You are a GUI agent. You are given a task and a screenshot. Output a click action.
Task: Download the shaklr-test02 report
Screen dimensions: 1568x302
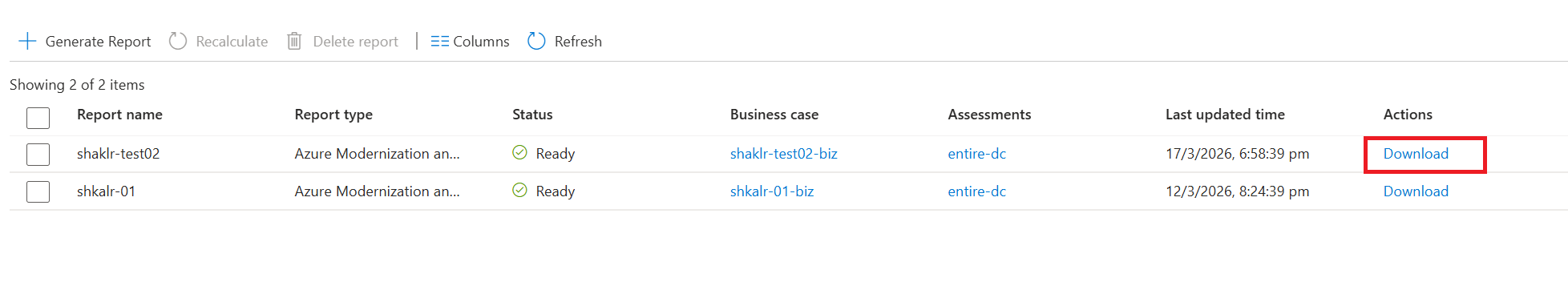[1416, 154]
